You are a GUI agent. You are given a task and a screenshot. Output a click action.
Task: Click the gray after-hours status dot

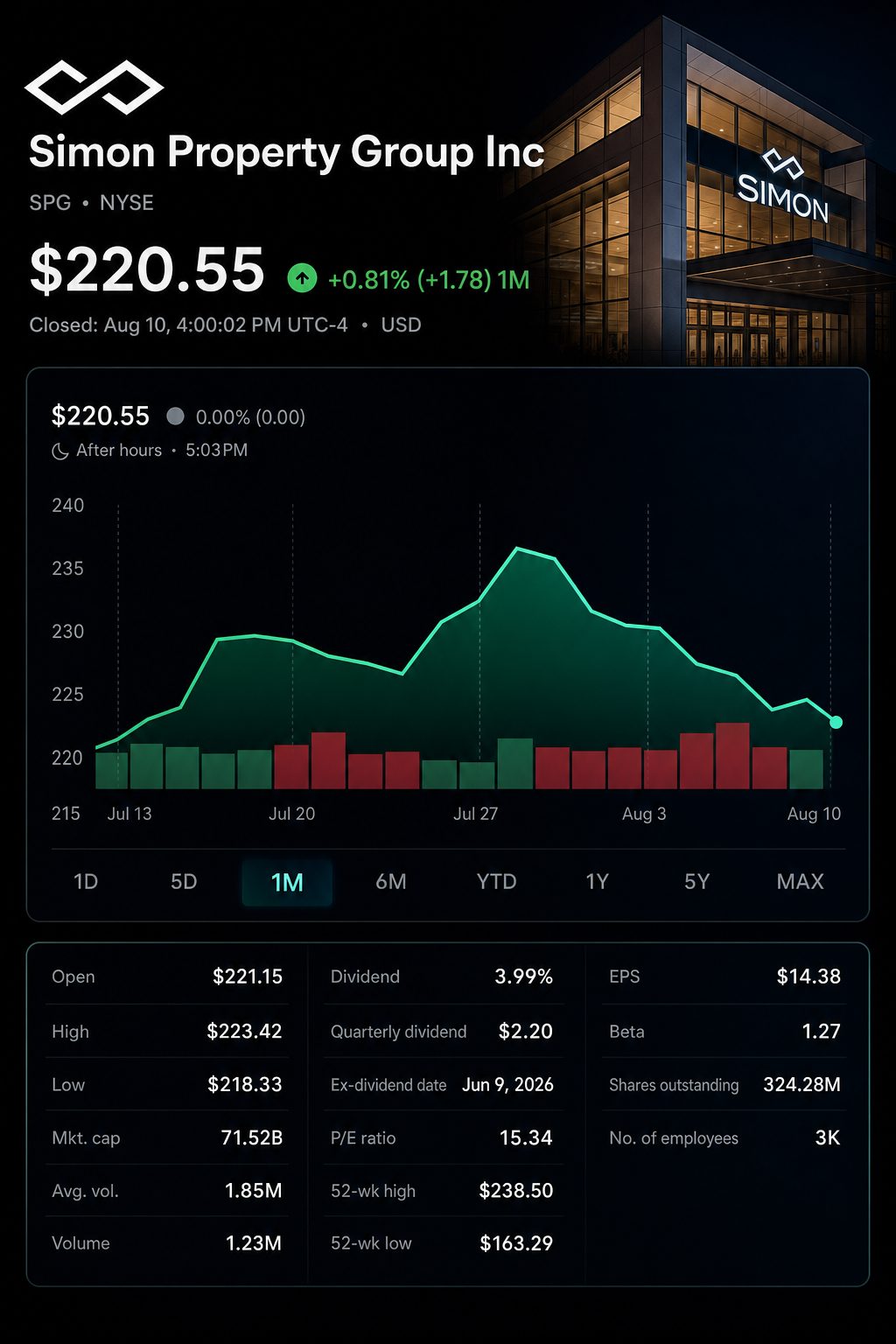pyautogui.click(x=175, y=416)
